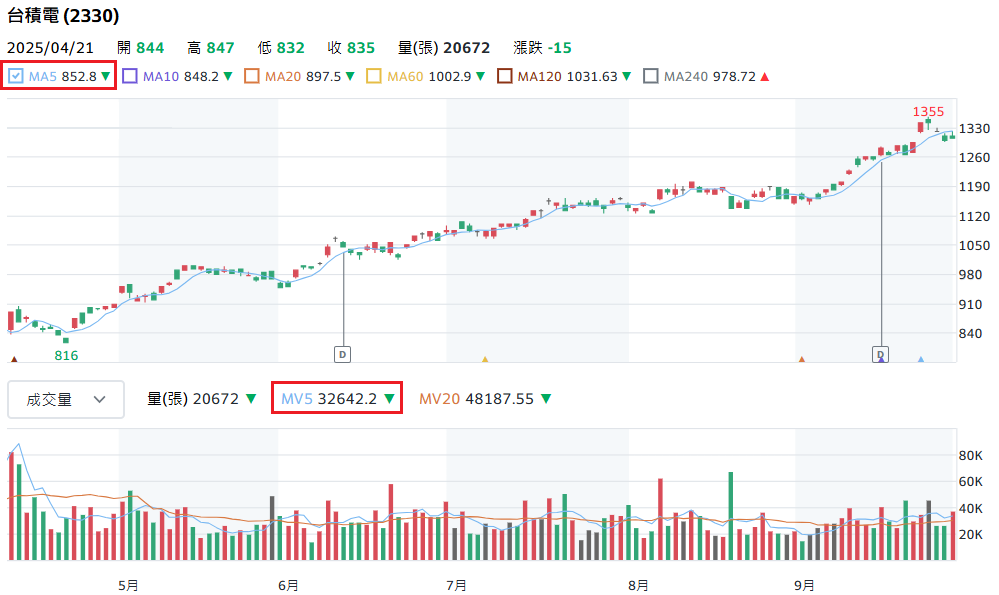This screenshot has height=595, width=999.
Task: Select the orange triangle event marker
Action: [x=802, y=359]
